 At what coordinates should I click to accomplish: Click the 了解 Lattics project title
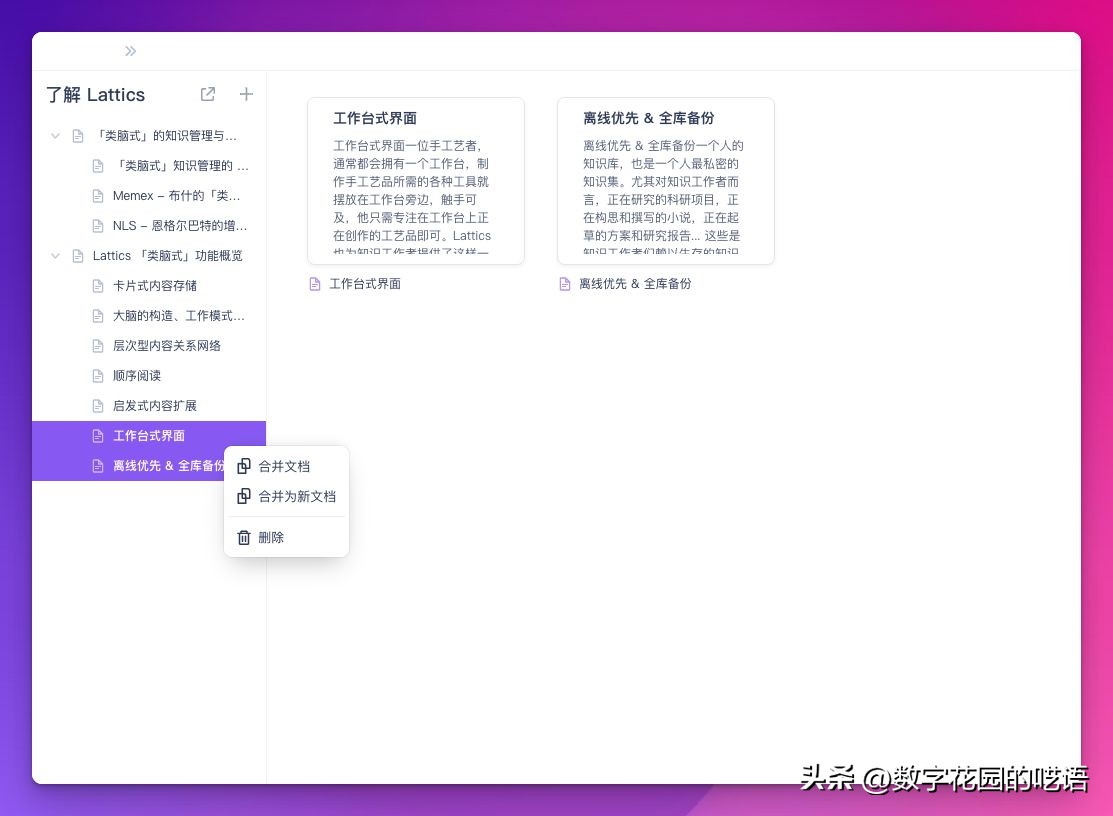point(96,94)
